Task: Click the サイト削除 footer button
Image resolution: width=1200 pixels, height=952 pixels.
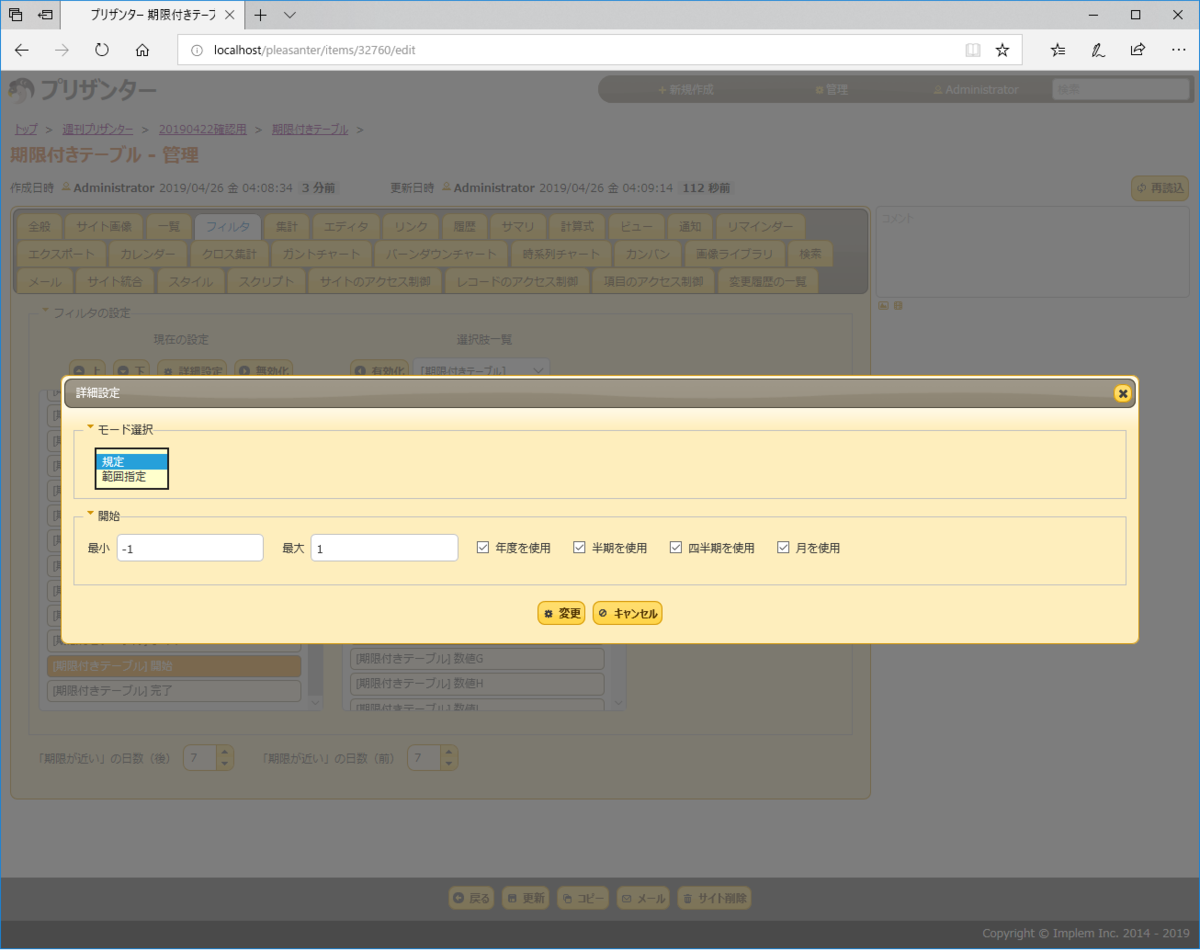Action: click(714, 898)
